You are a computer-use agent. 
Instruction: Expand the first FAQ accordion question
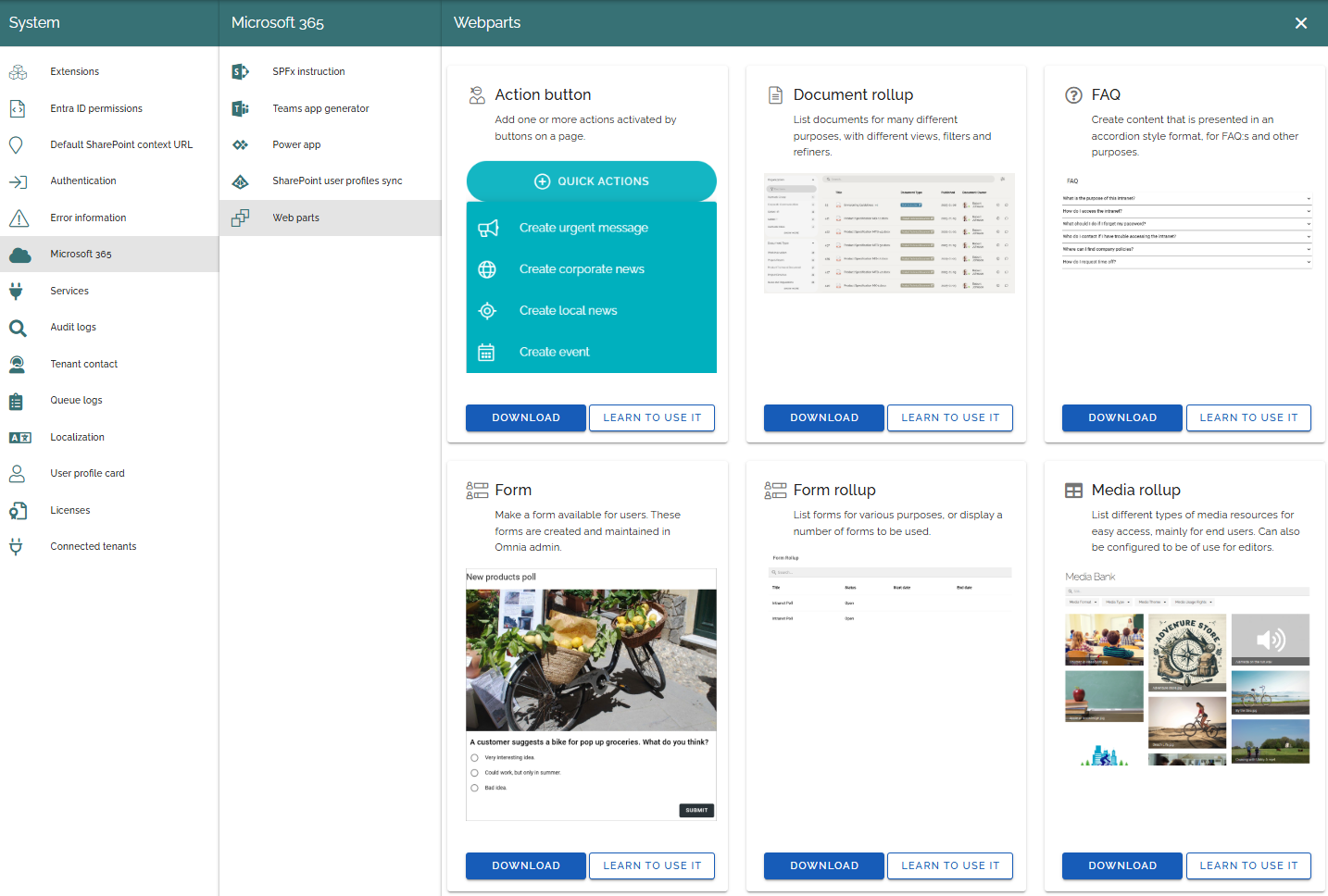point(1186,198)
